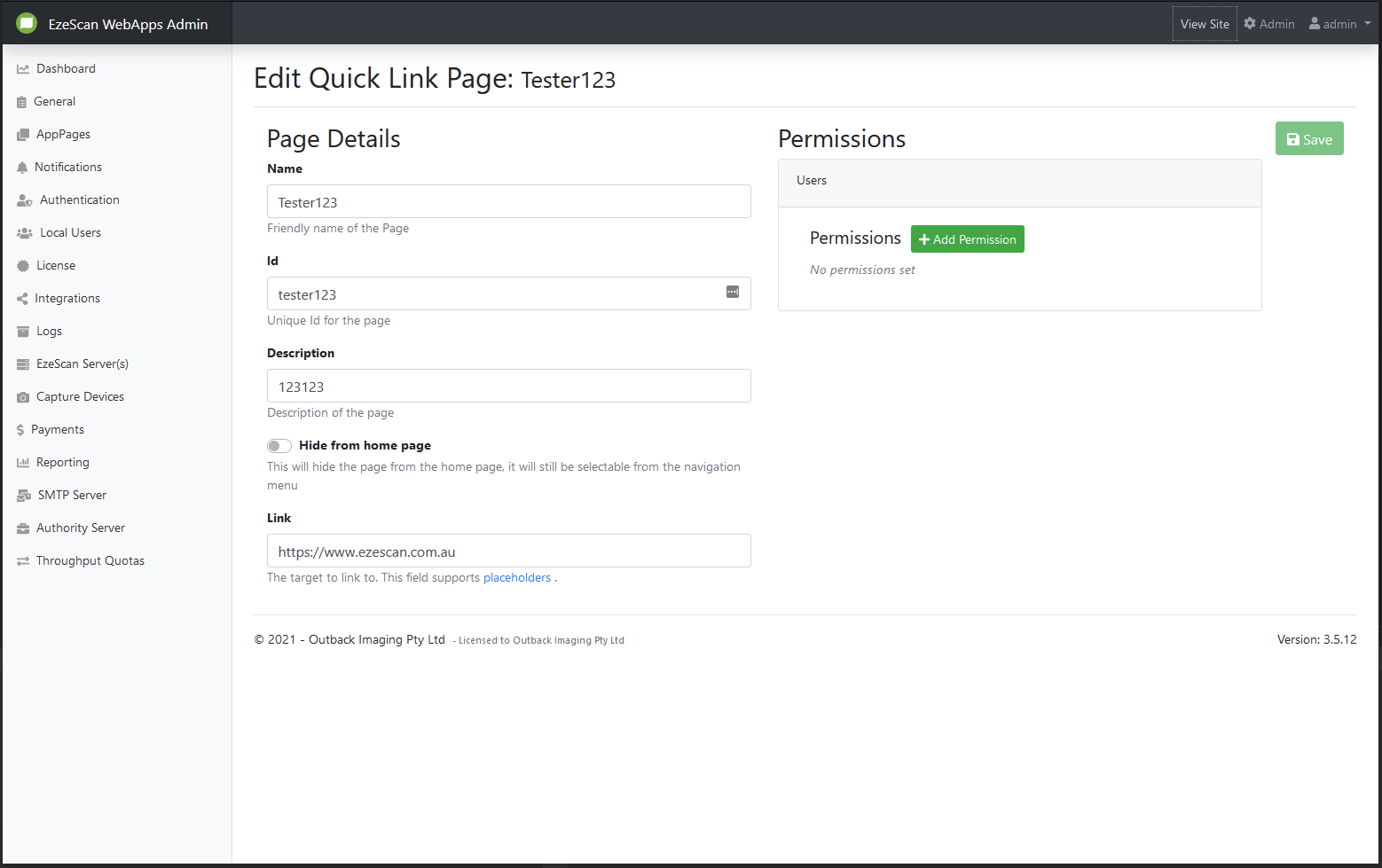1382x868 pixels.
Task: Click the icon inside the Id field
Action: pos(733,293)
